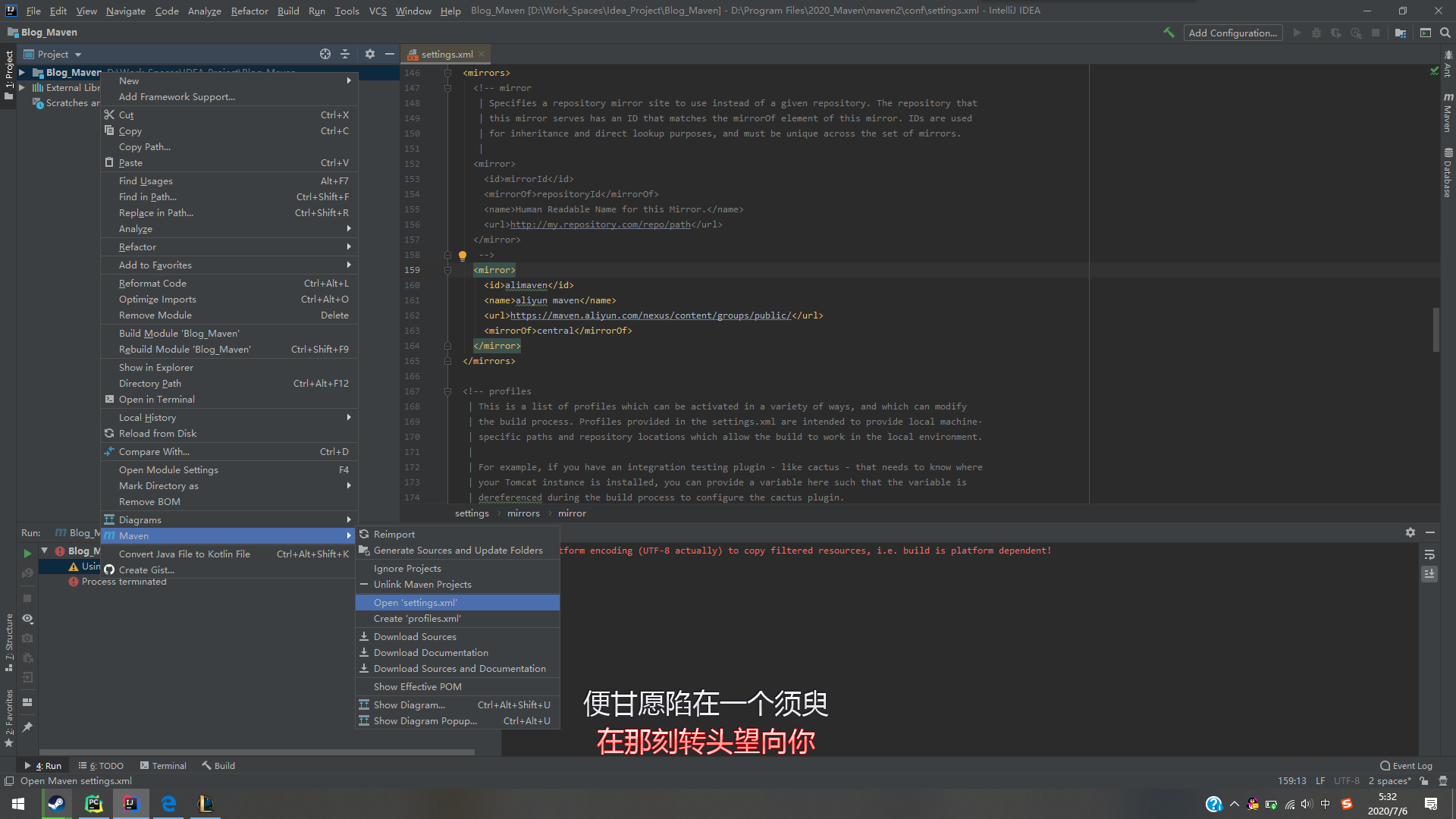Launch Internet Explorer from the taskbar
The height and width of the screenshot is (819, 1456).
(x=168, y=804)
